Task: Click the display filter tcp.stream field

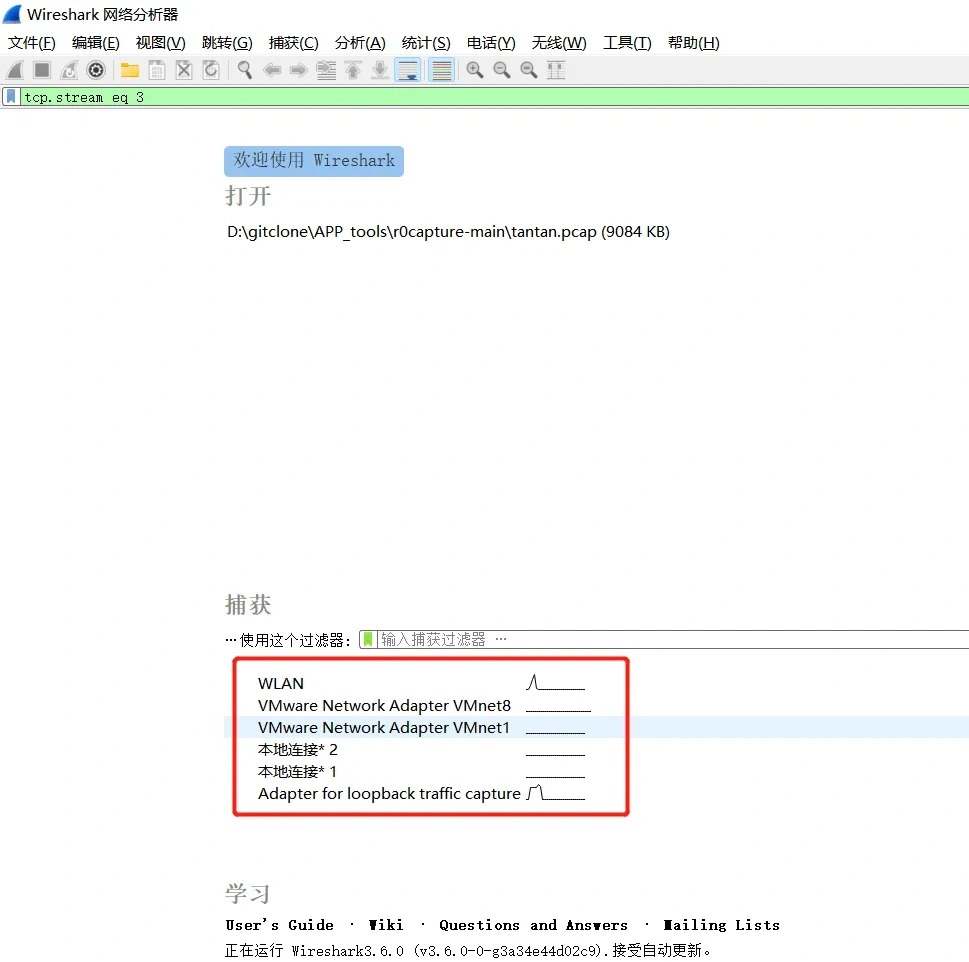Action: pyautogui.click(x=494, y=97)
